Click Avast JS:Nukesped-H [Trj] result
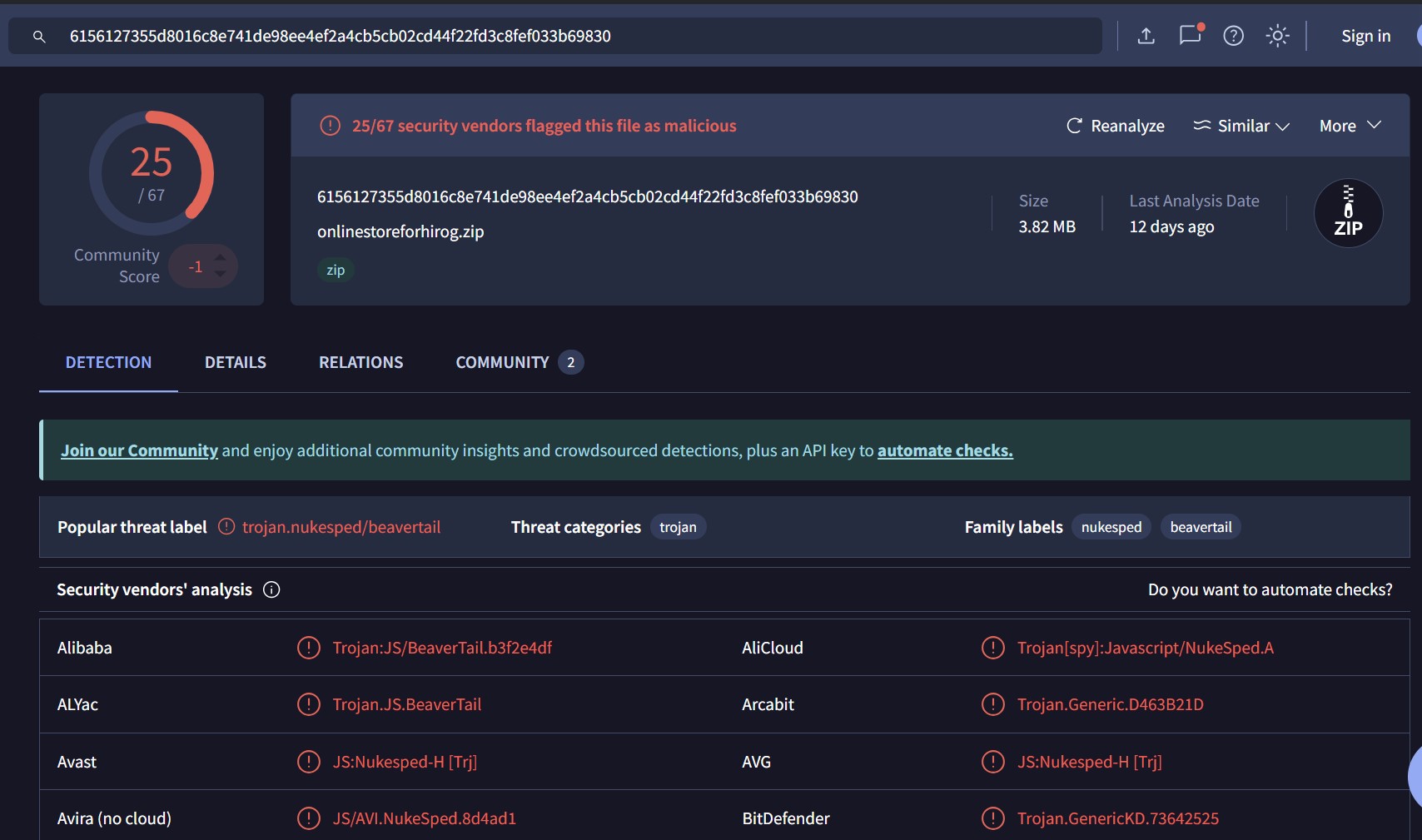 405,762
